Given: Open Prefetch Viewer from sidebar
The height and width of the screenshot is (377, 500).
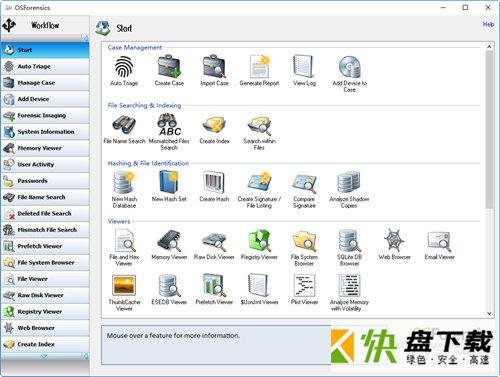Looking at the screenshot, I should [x=45, y=246].
